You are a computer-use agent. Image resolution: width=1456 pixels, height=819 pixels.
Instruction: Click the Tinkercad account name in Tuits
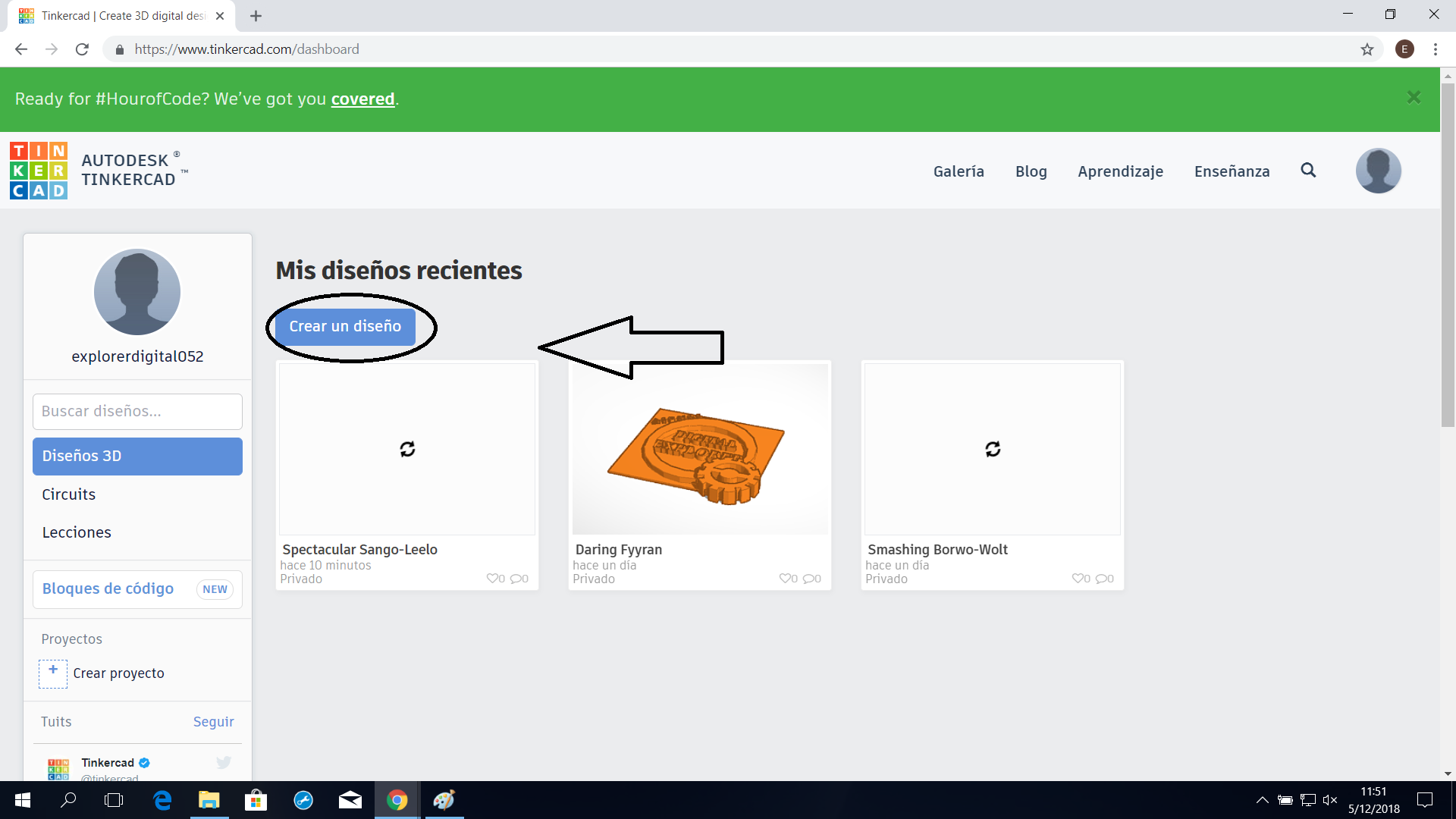(108, 763)
